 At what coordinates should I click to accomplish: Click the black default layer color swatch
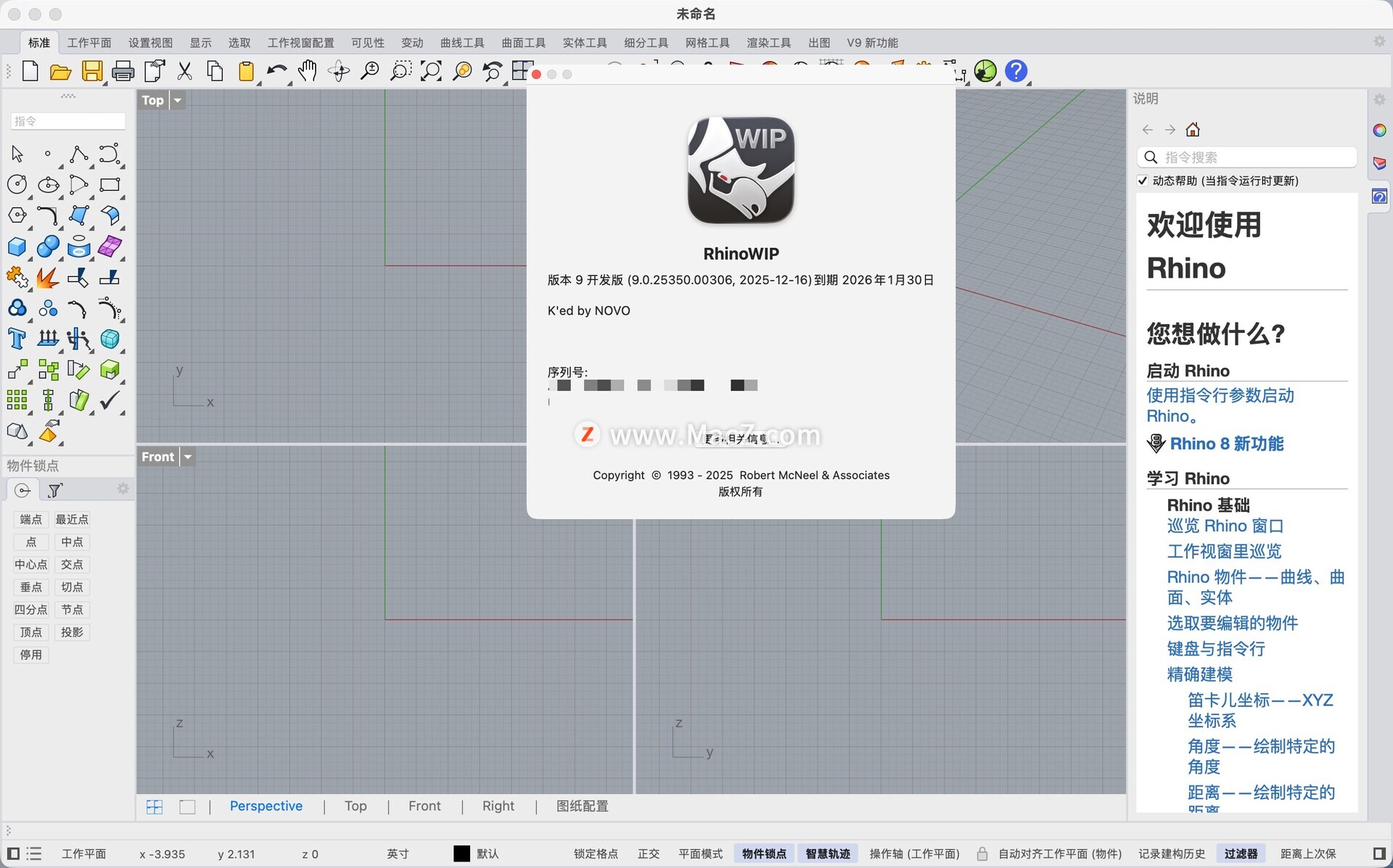(461, 853)
